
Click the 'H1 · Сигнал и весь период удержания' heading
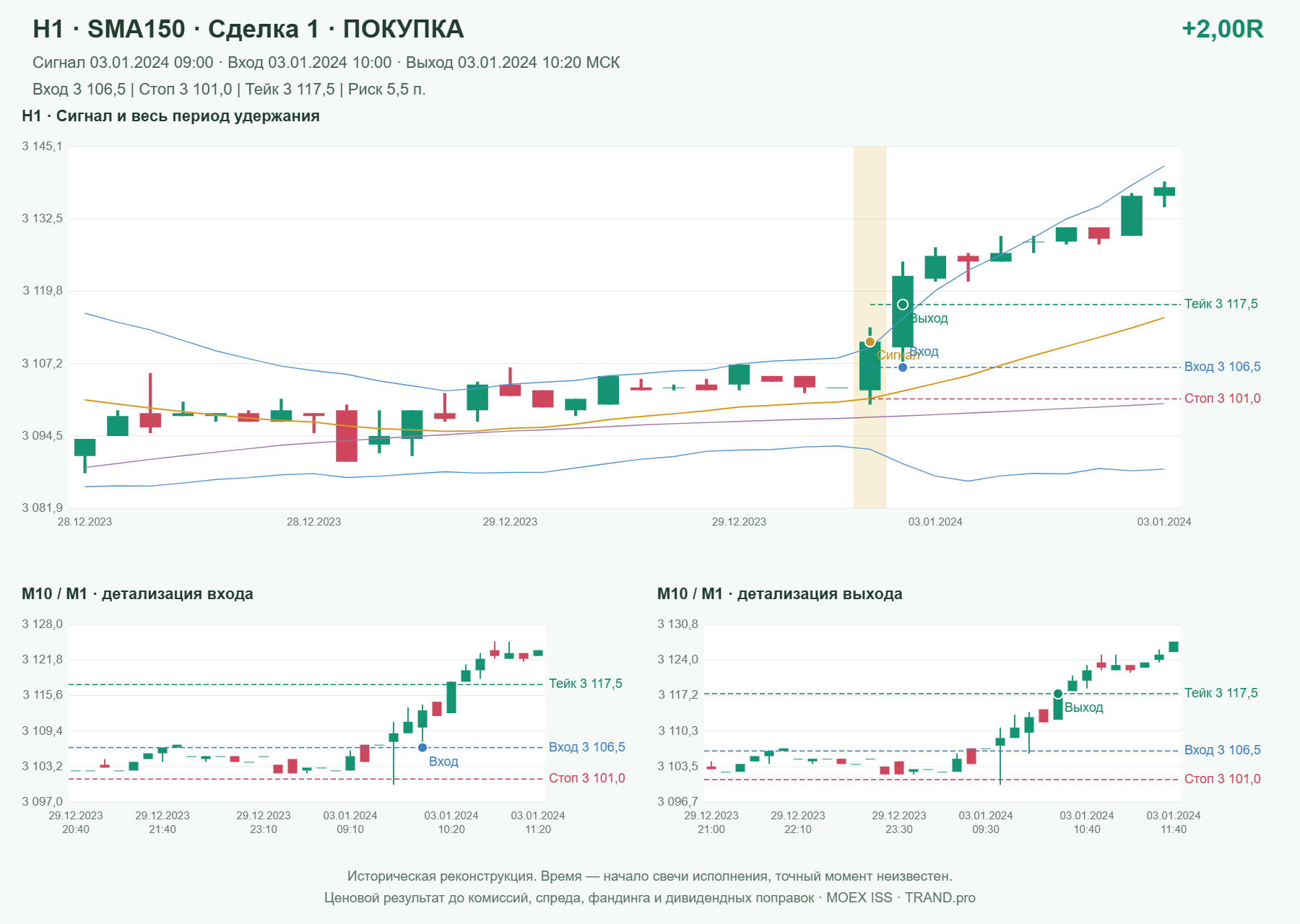170,116
